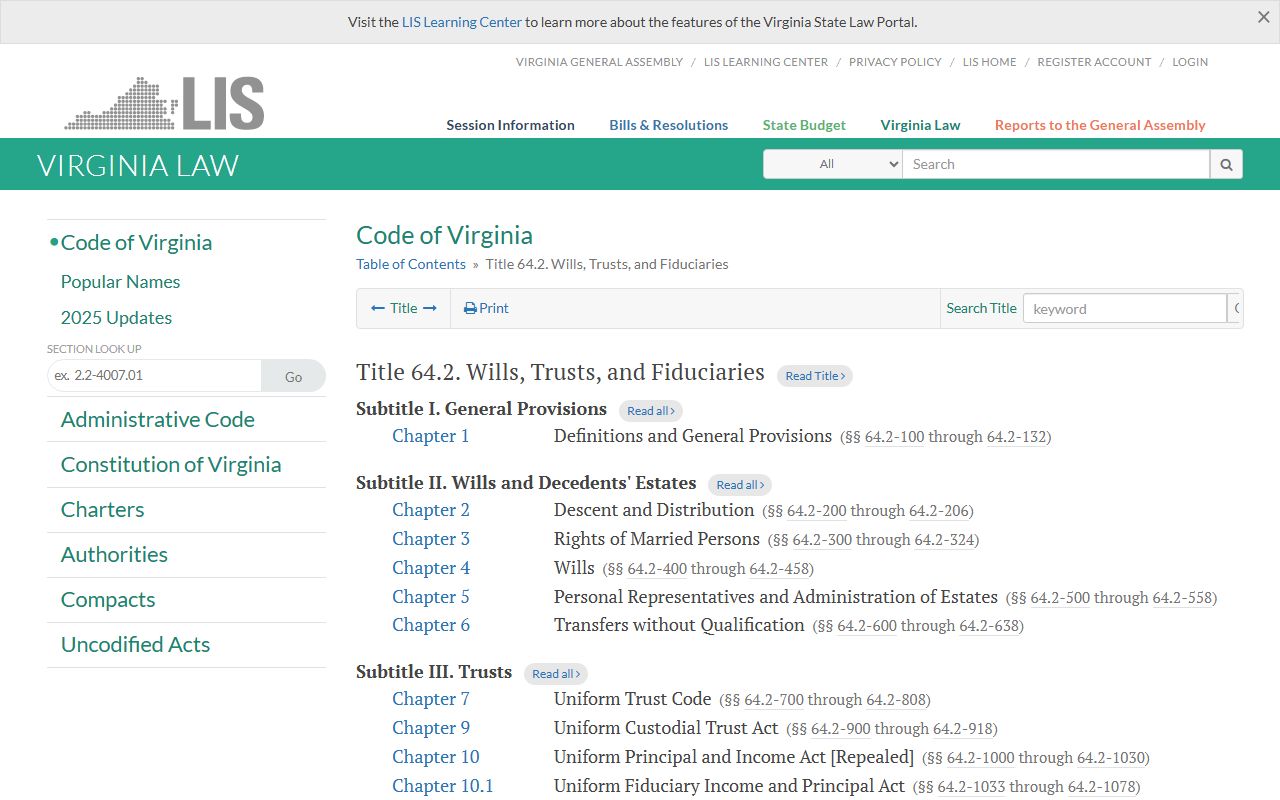The height and width of the screenshot is (800, 1280).
Task: Click Register Account link
Action: pyautogui.click(x=1094, y=62)
